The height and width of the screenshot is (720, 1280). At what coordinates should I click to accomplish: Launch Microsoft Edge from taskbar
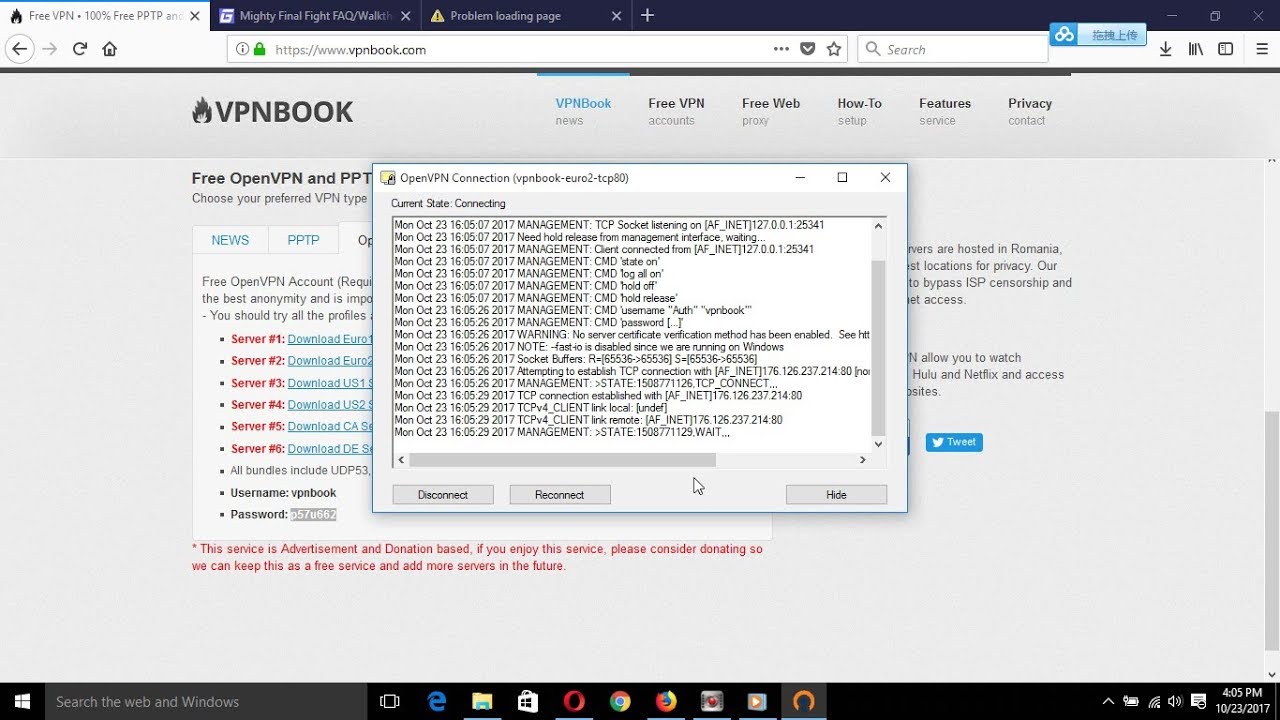coord(437,701)
